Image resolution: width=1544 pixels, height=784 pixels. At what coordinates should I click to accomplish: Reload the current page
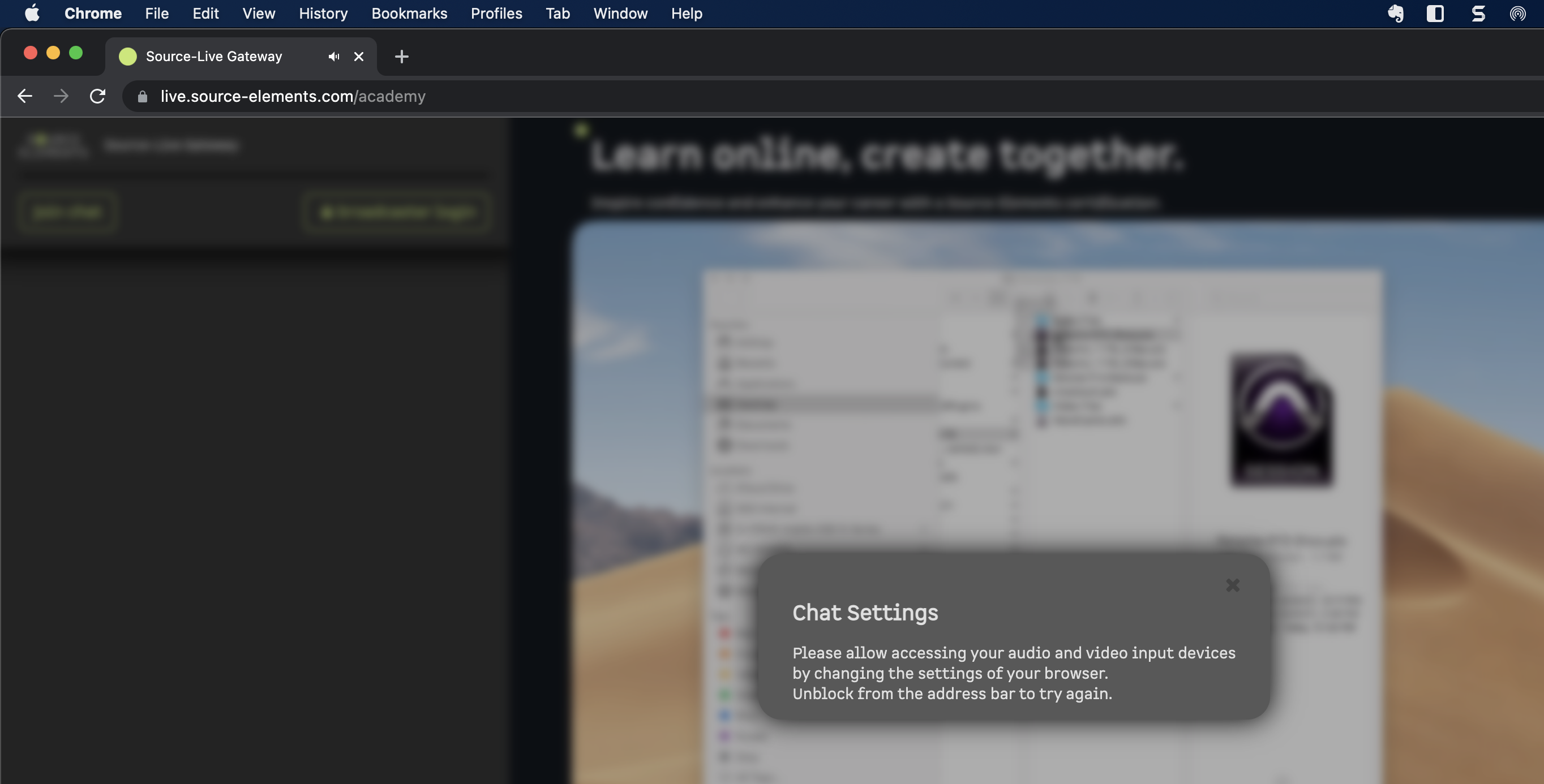98,96
